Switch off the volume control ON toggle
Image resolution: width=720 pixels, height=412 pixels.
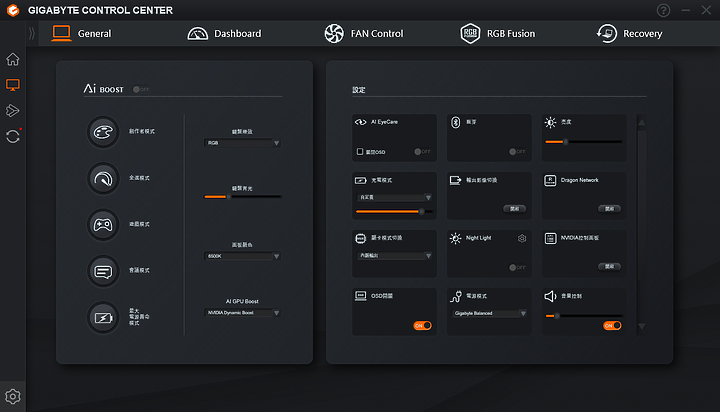point(612,326)
